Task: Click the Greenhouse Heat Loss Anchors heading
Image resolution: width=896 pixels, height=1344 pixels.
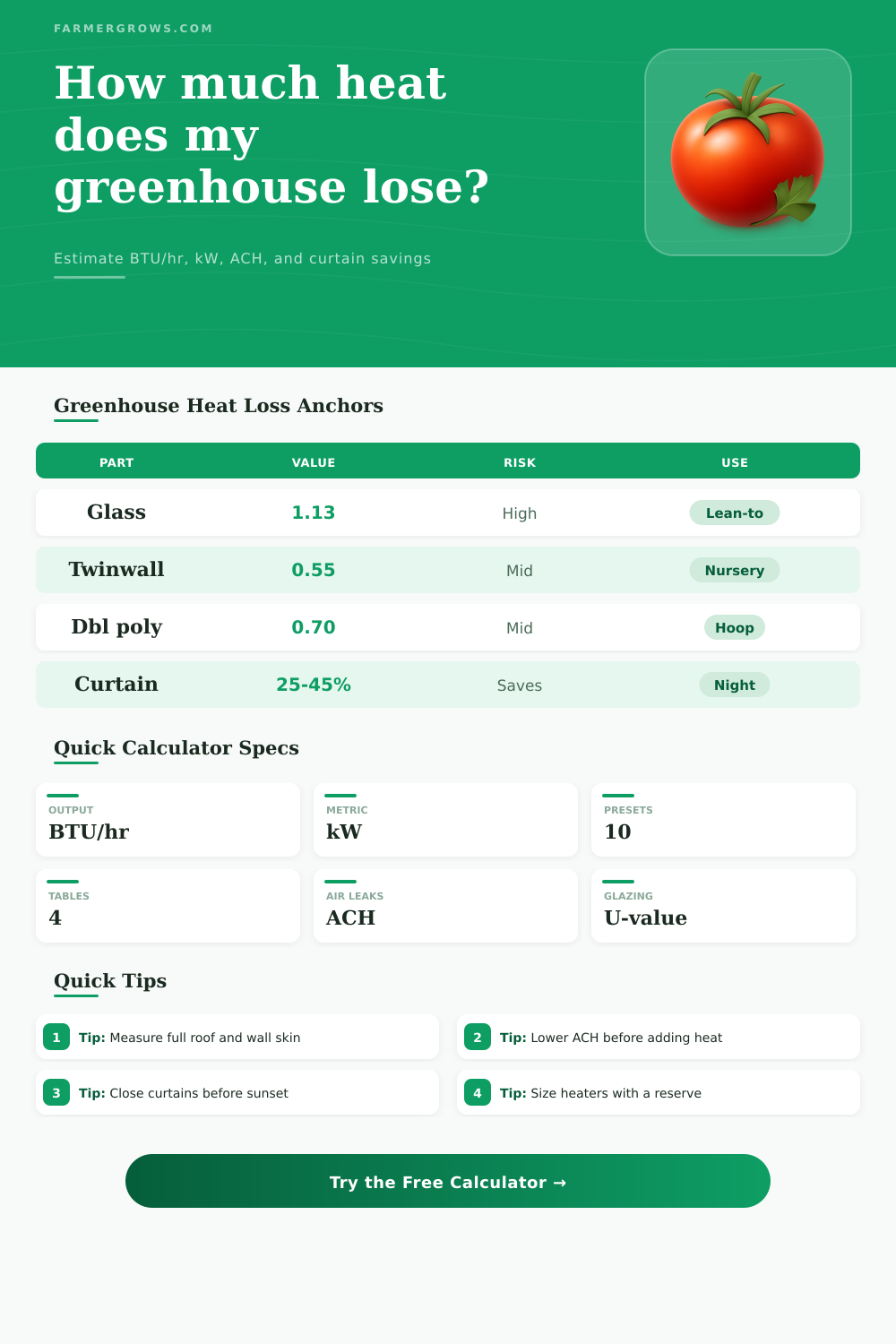Action: [219, 406]
